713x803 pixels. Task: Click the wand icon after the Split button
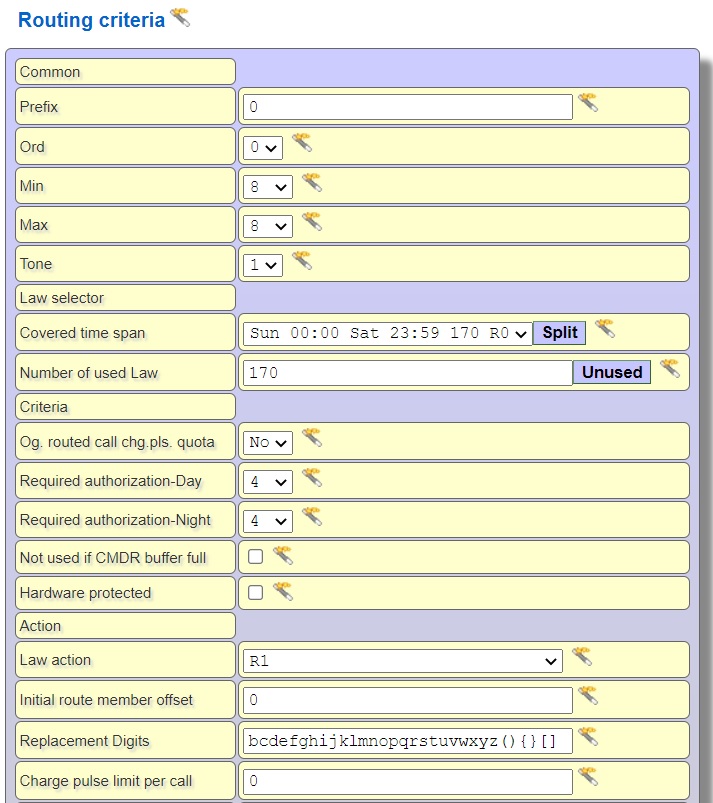[604, 329]
